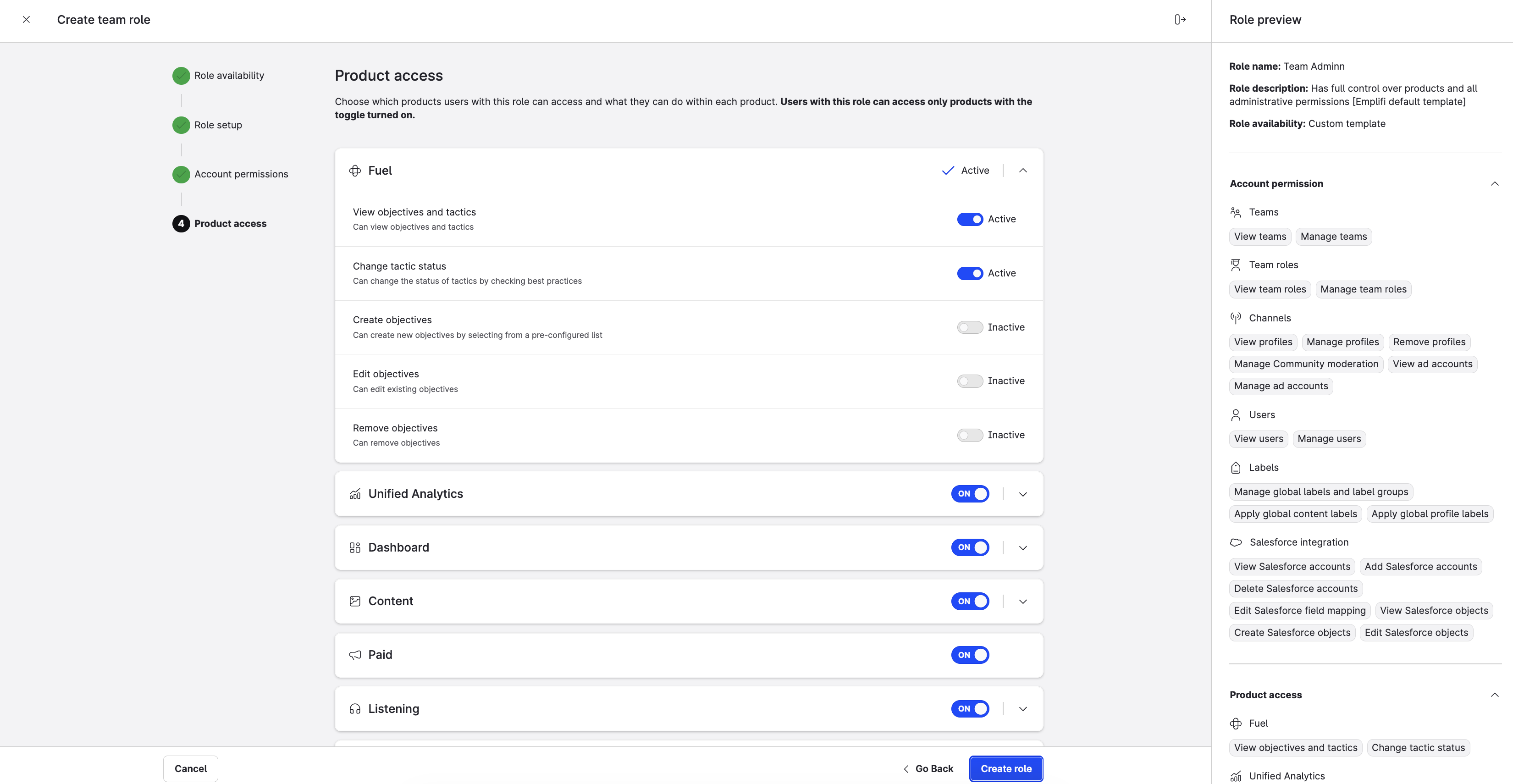This screenshot has height=784, width=1513.
Task: Click the Manage Community moderation chip
Action: 1306,364
